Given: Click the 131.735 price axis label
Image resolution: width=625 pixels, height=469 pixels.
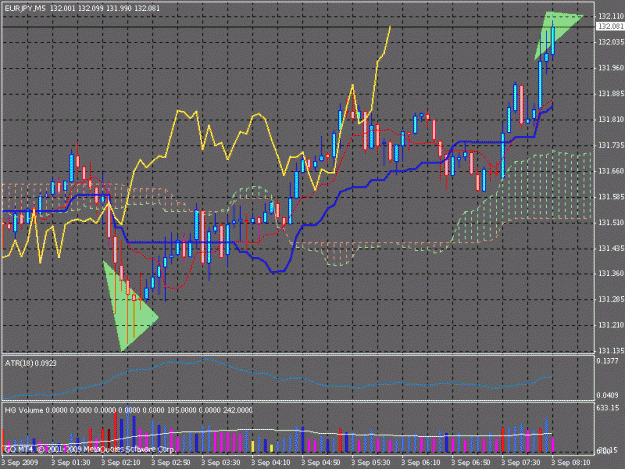Looking at the screenshot, I should click(611, 145).
